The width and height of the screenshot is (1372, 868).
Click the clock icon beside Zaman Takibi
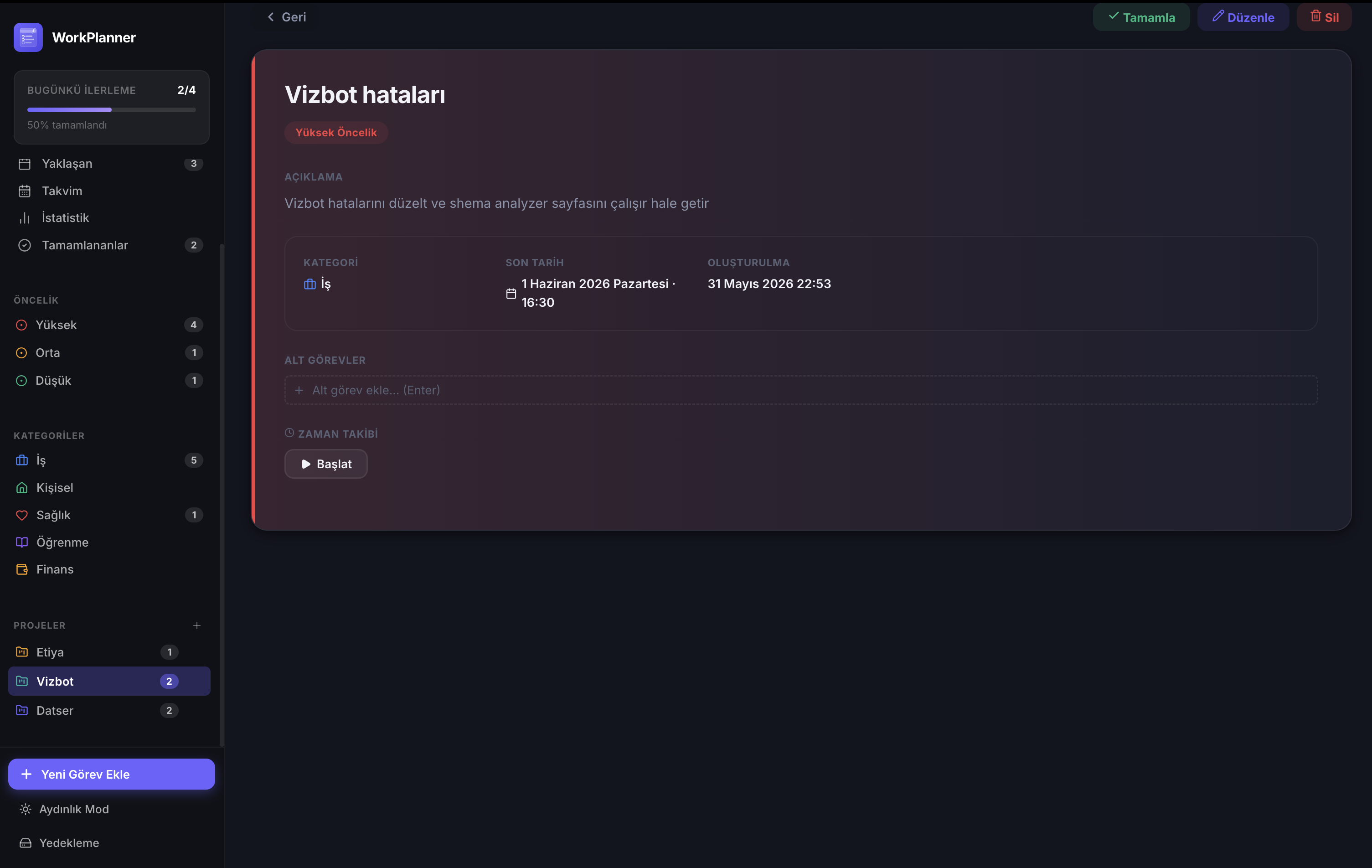point(289,433)
